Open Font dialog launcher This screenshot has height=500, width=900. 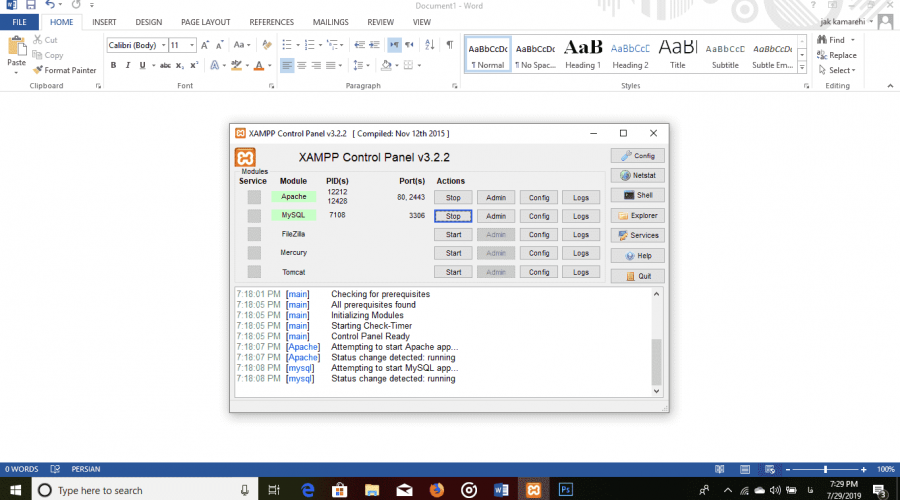click(x=271, y=86)
